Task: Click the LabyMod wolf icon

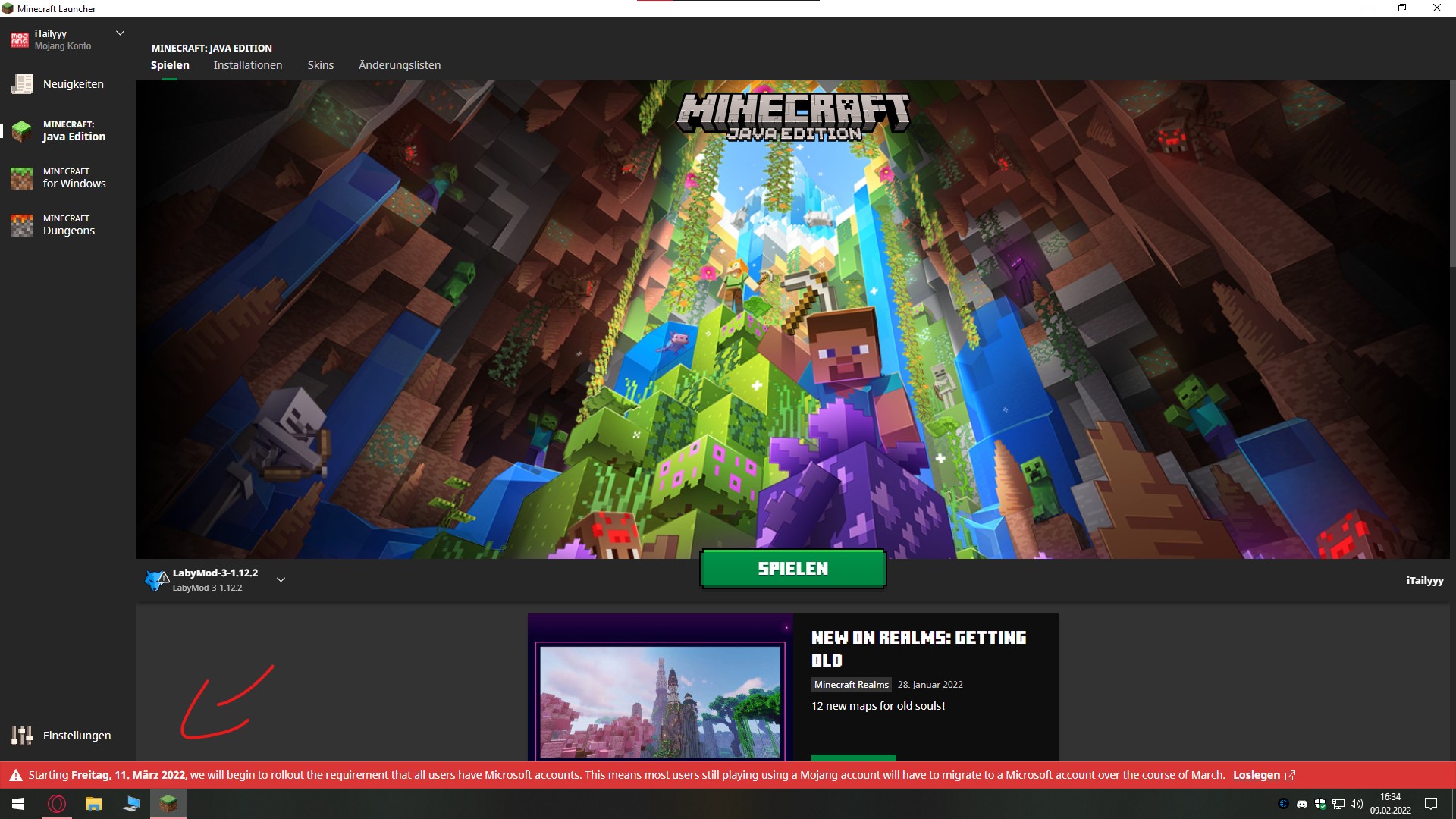Action: (x=156, y=580)
